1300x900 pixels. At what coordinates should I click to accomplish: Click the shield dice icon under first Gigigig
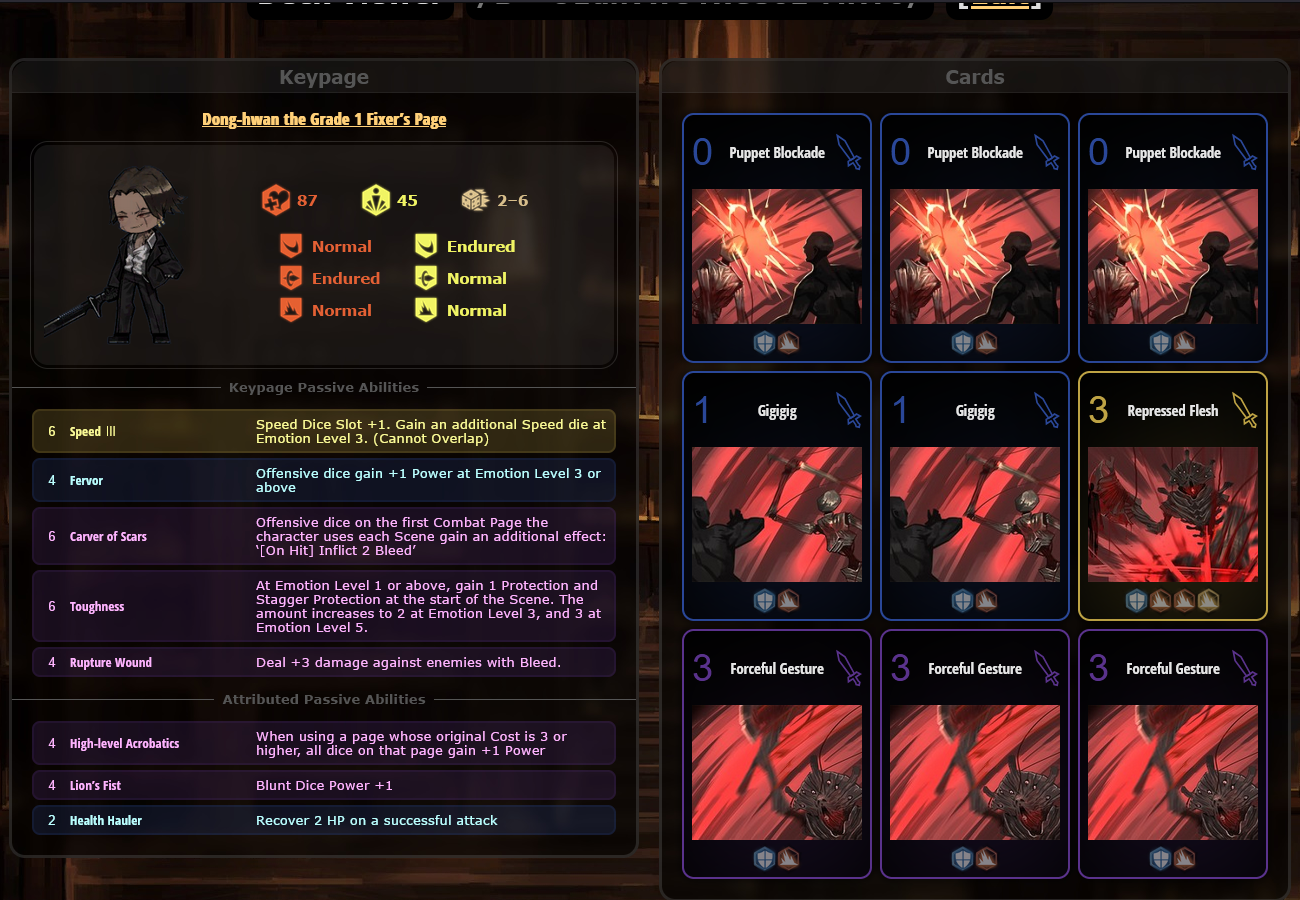pos(764,600)
